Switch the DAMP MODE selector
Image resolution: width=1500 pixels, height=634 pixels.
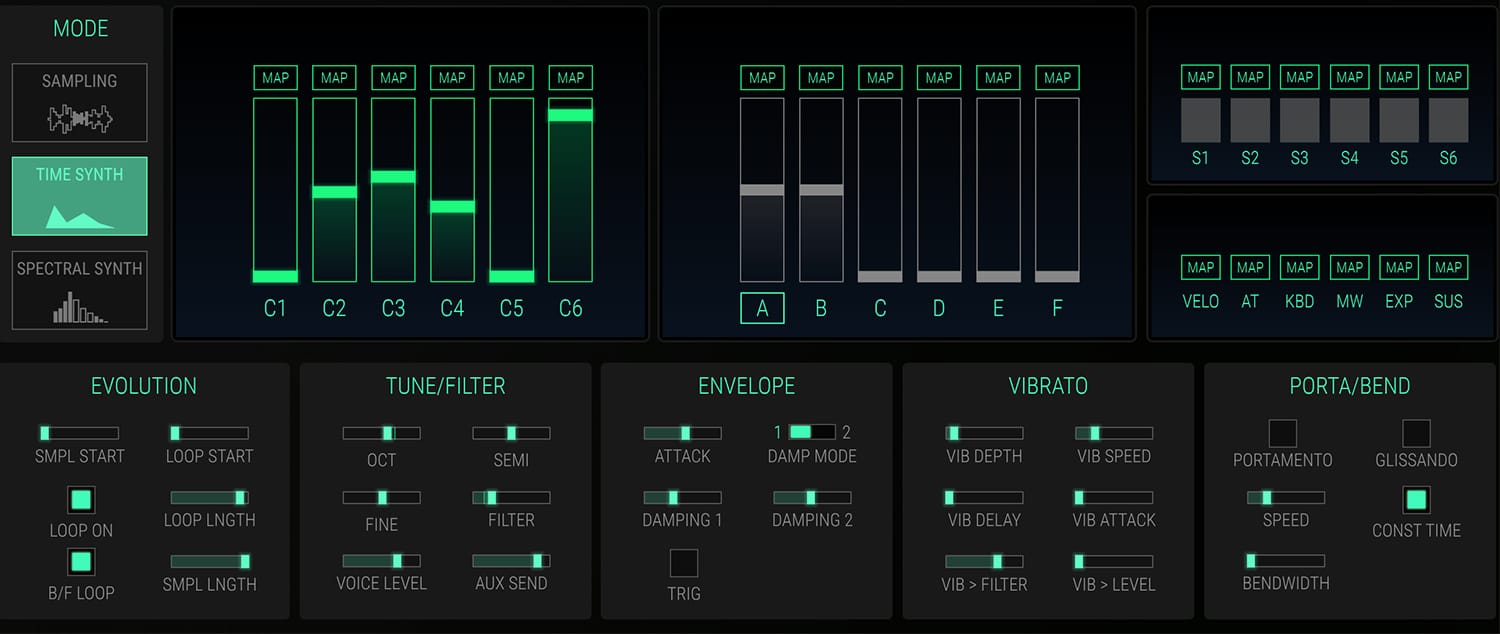coord(812,432)
